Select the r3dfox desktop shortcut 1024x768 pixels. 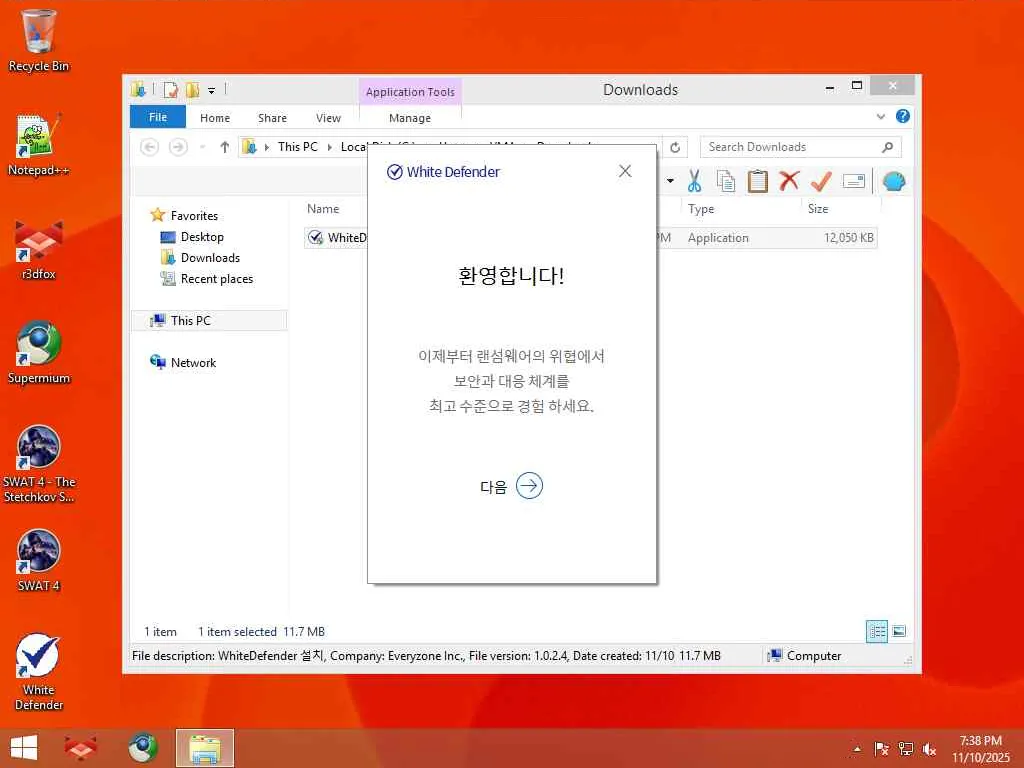39,249
